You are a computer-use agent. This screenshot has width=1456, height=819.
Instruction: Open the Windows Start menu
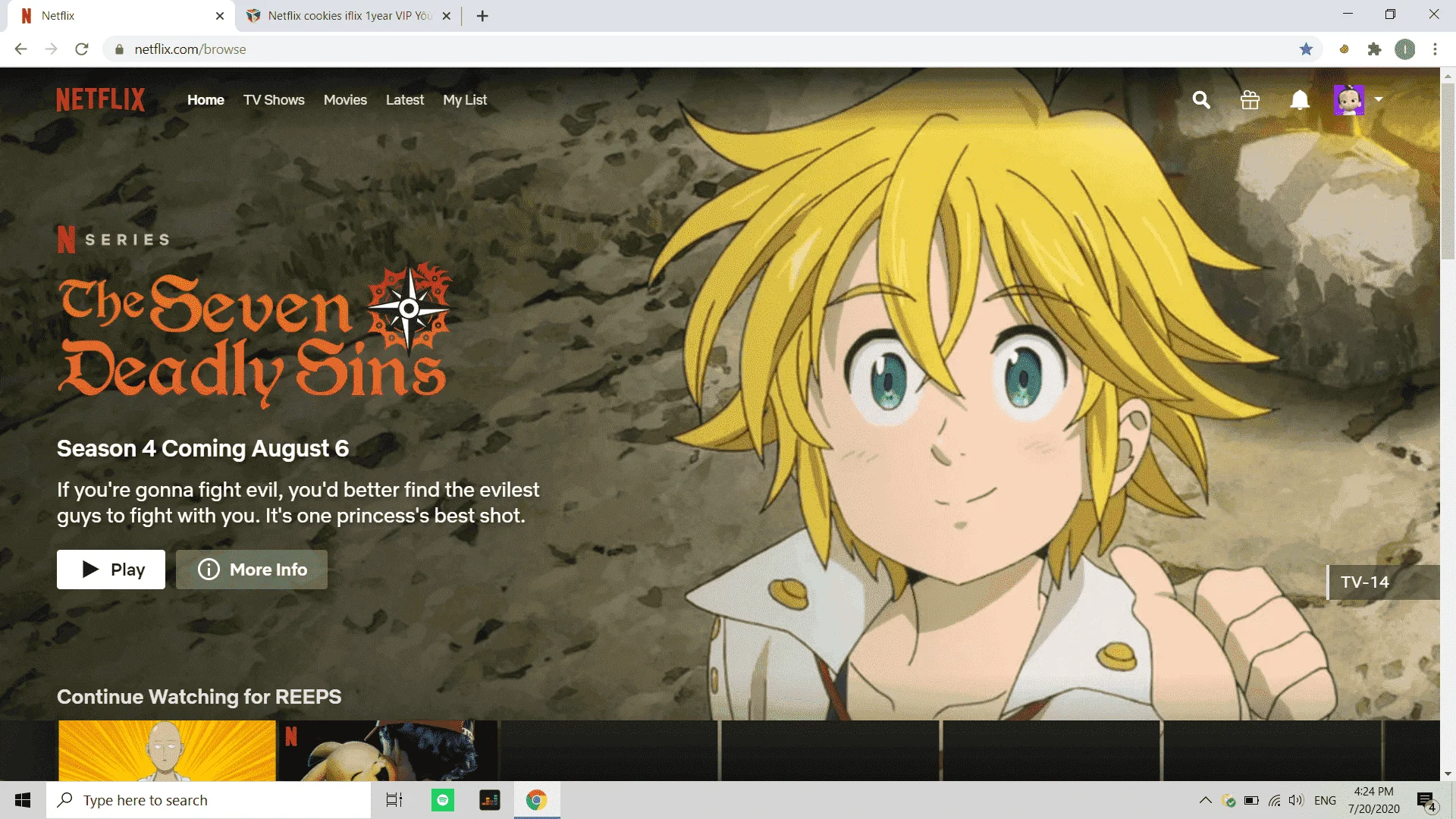point(23,800)
